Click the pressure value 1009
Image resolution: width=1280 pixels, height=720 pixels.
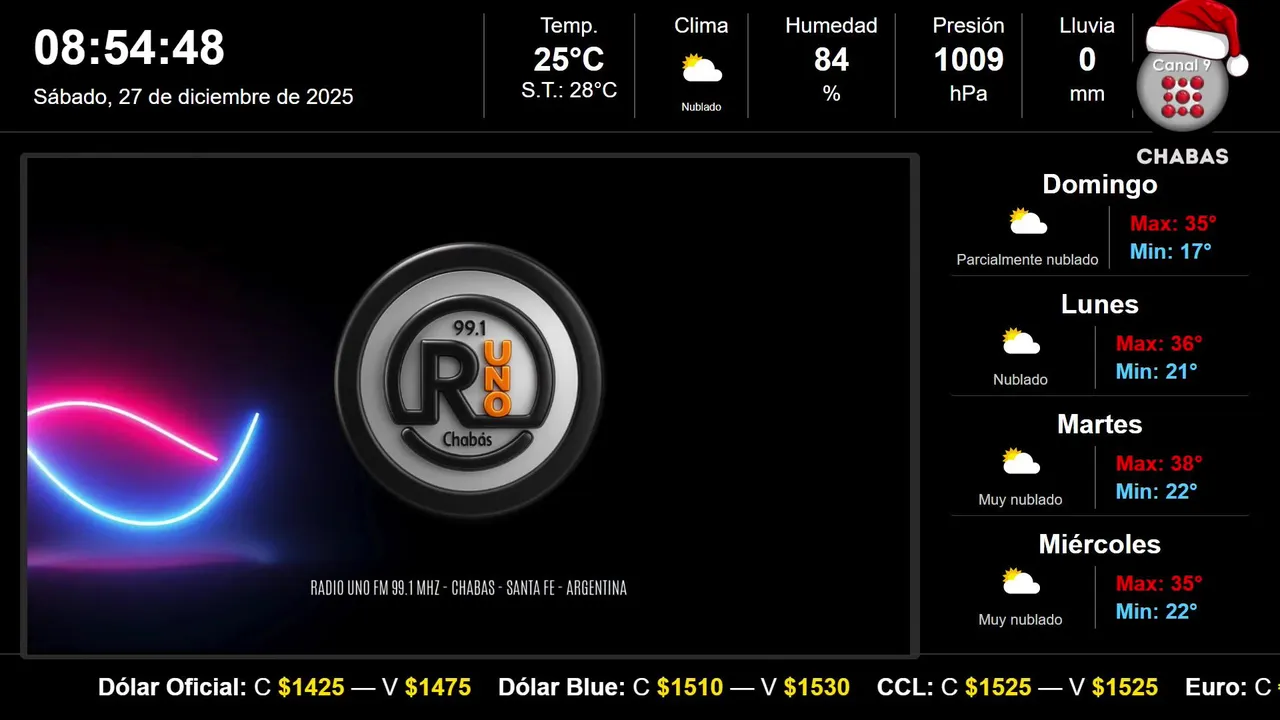[x=968, y=60]
